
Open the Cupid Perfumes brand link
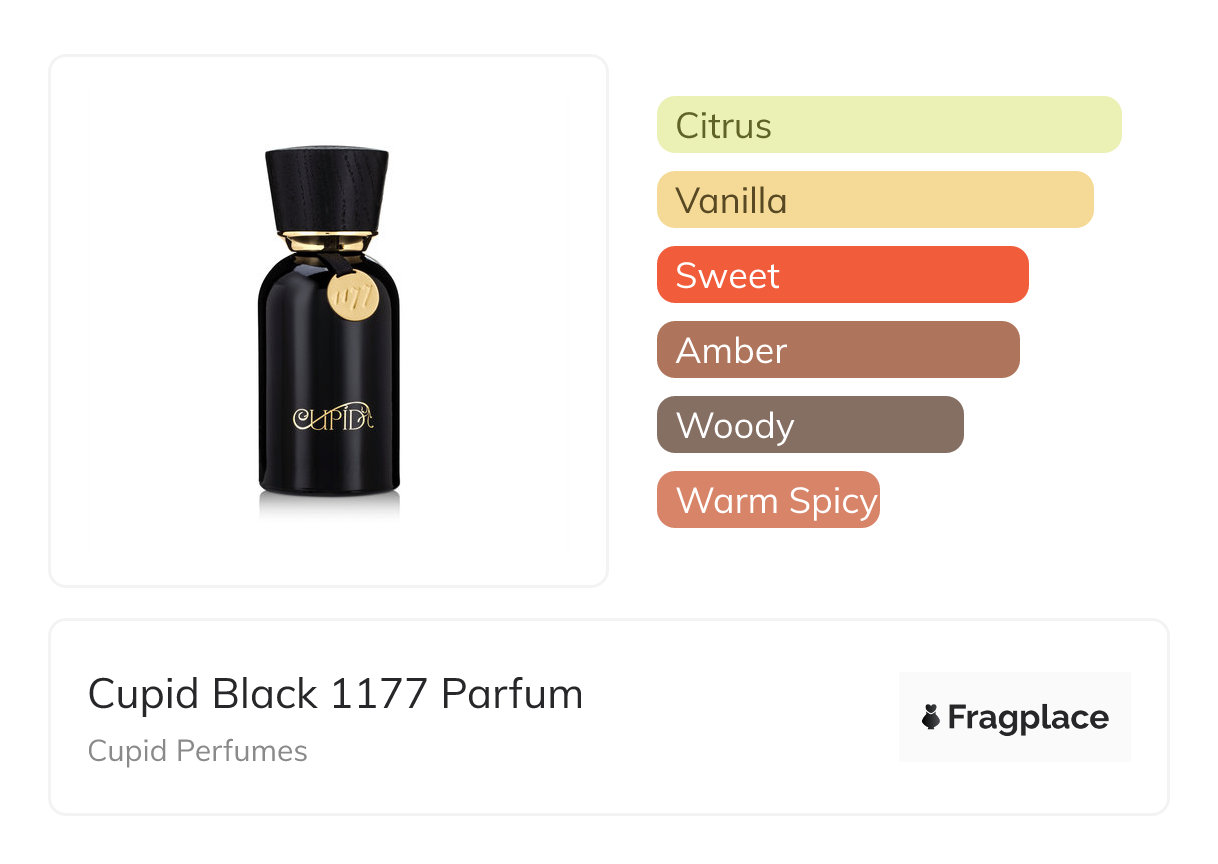click(x=197, y=751)
